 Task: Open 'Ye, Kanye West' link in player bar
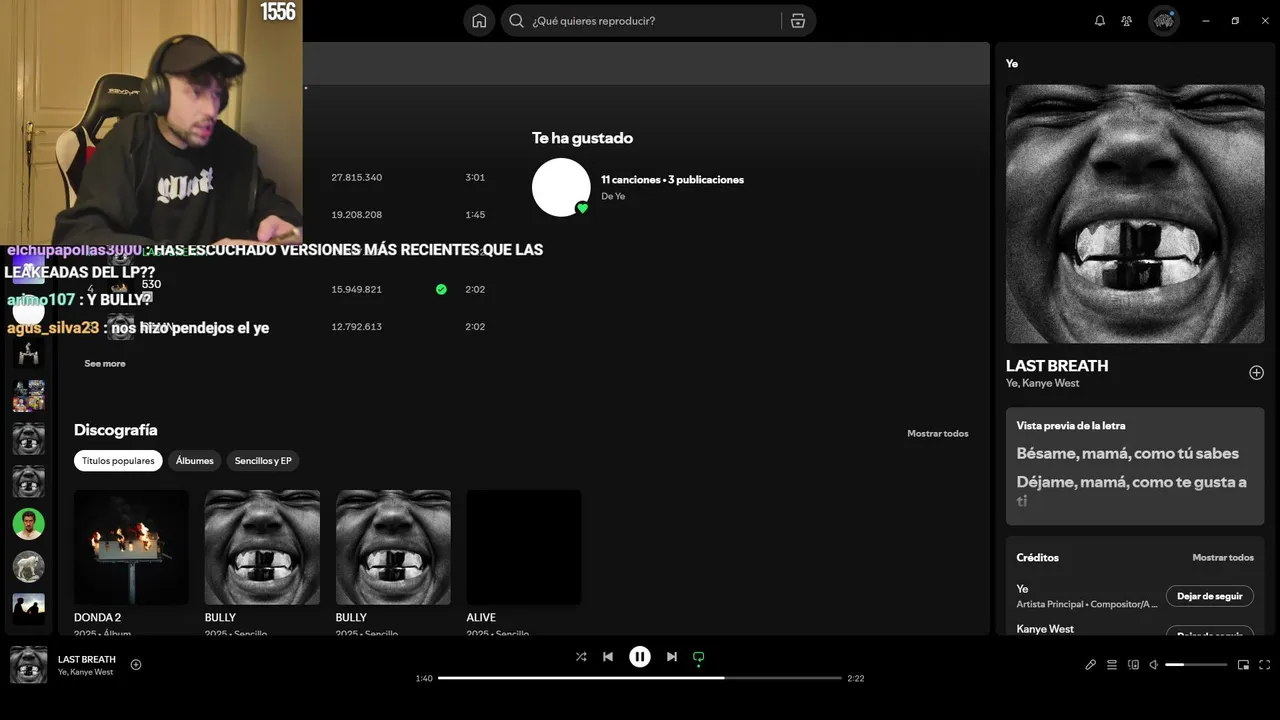point(85,672)
